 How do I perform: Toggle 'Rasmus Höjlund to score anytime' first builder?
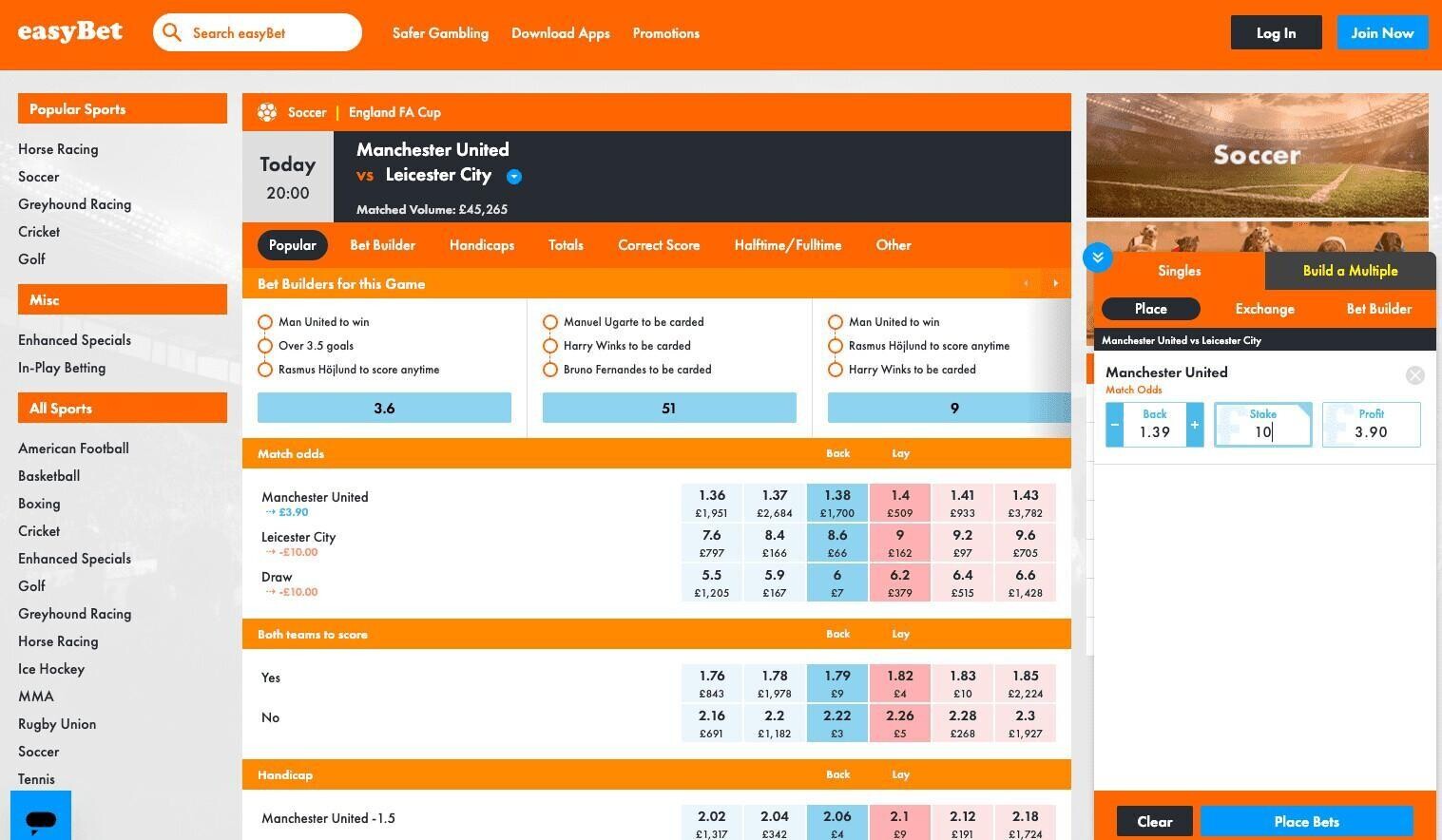265,370
